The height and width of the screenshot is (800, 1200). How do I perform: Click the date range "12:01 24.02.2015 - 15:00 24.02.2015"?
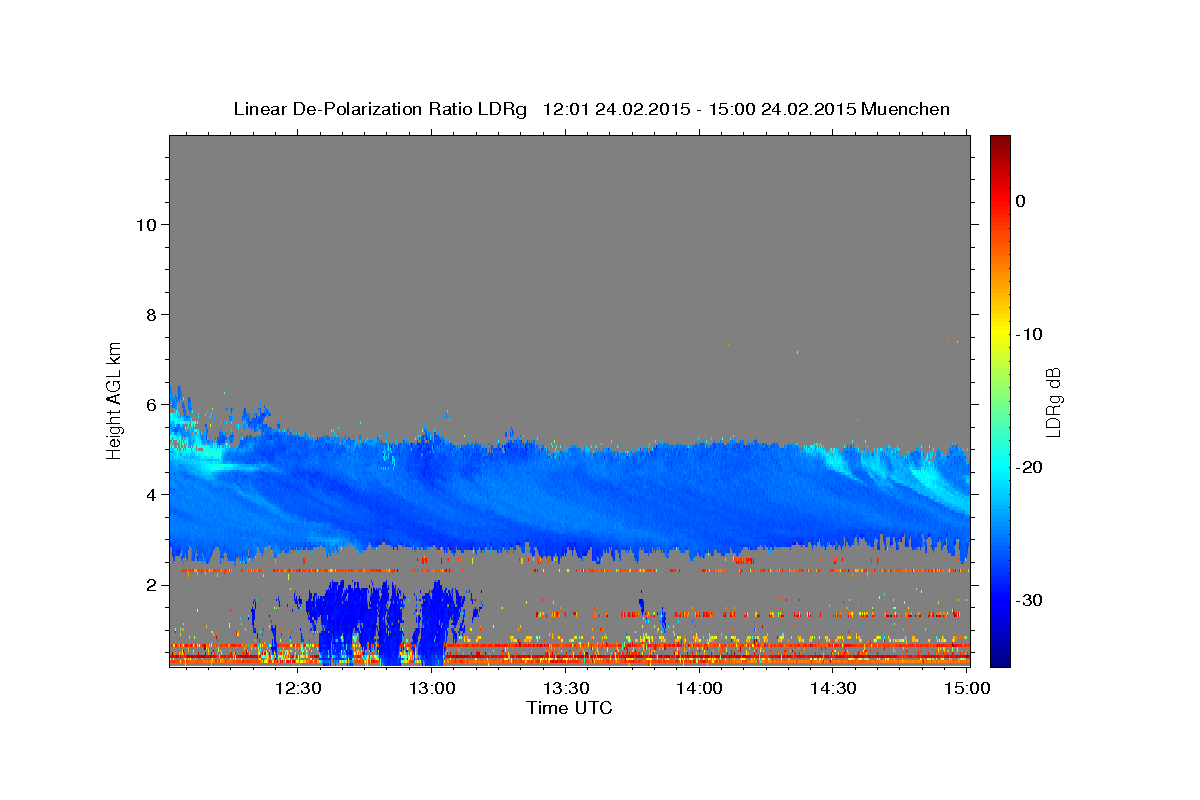pos(699,109)
